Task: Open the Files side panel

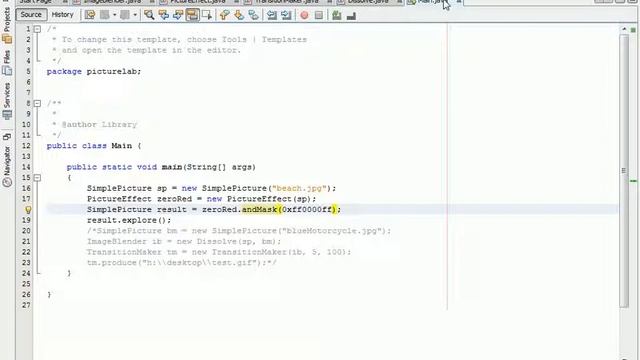Action: point(7,63)
